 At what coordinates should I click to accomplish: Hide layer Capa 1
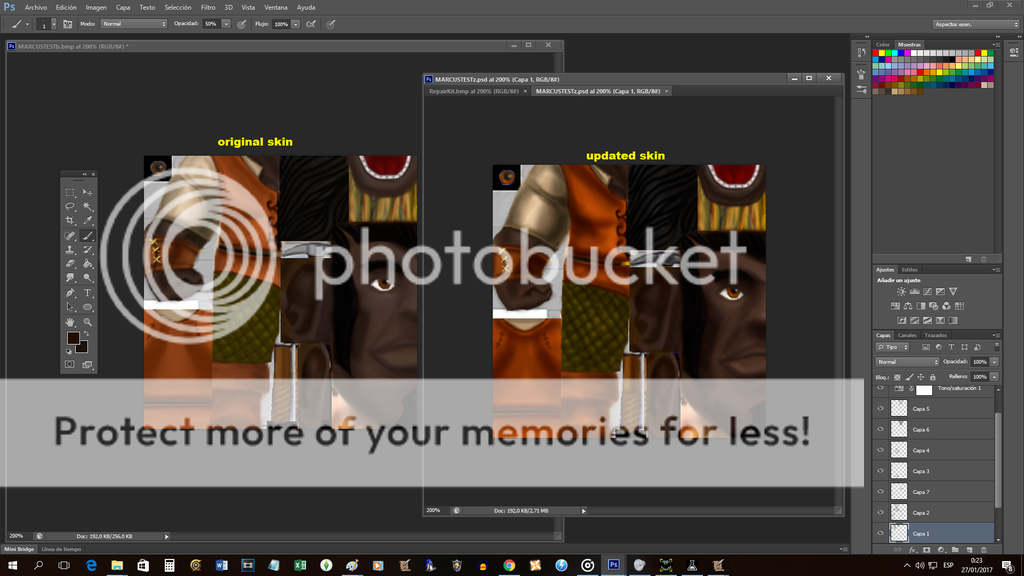pos(880,534)
